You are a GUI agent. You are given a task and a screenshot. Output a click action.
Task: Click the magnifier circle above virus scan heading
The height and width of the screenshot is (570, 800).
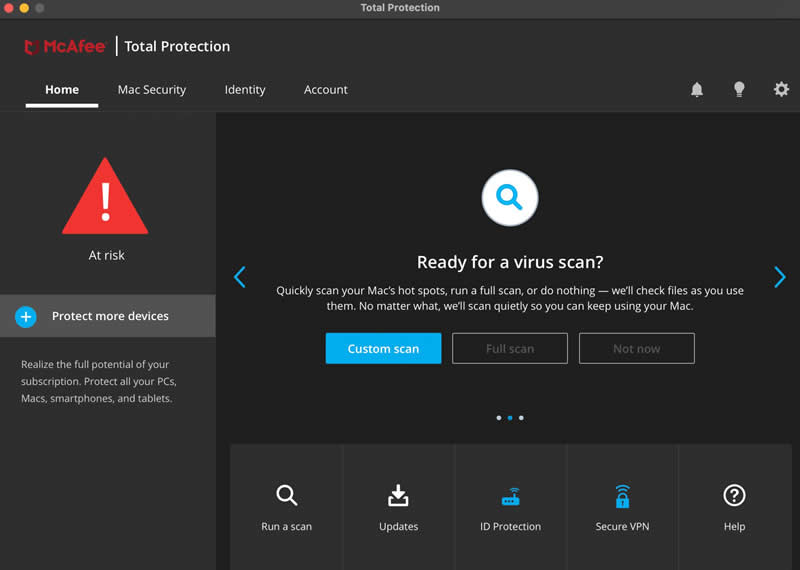510,197
